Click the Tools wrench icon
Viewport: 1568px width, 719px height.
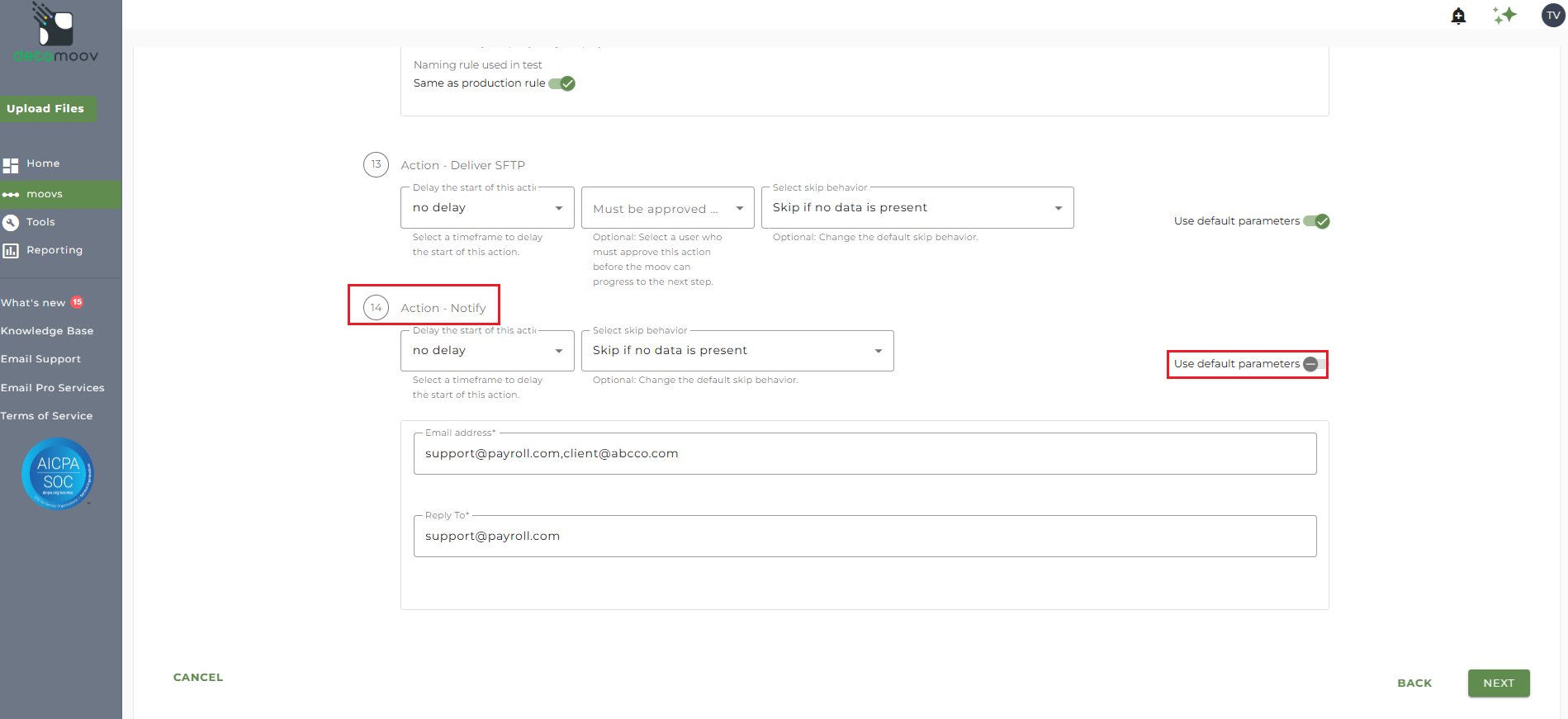pyautogui.click(x=11, y=223)
